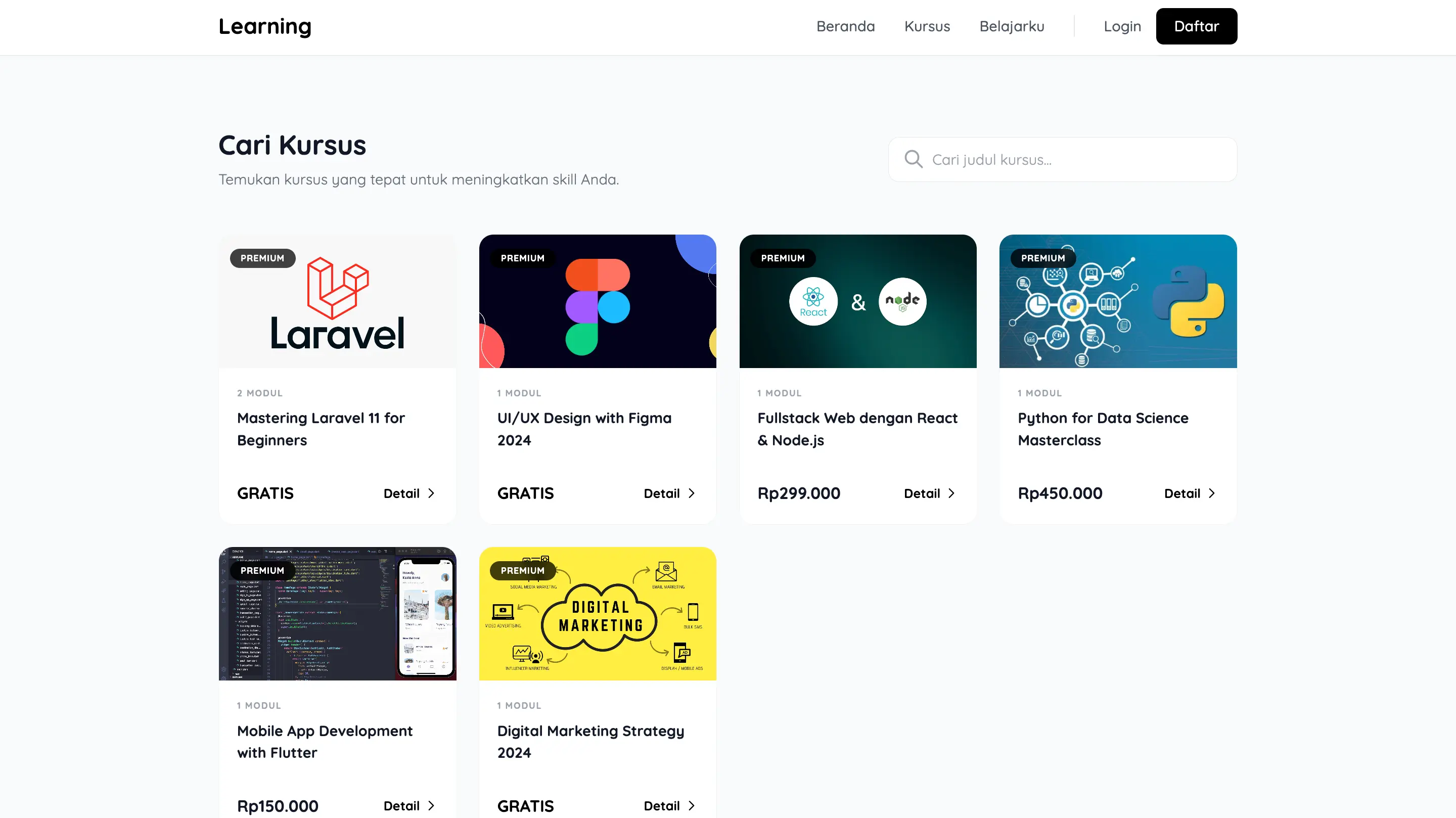Open Detail chevron for Python Data Science
The width and height of the screenshot is (1456, 818).
[1211, 493]
